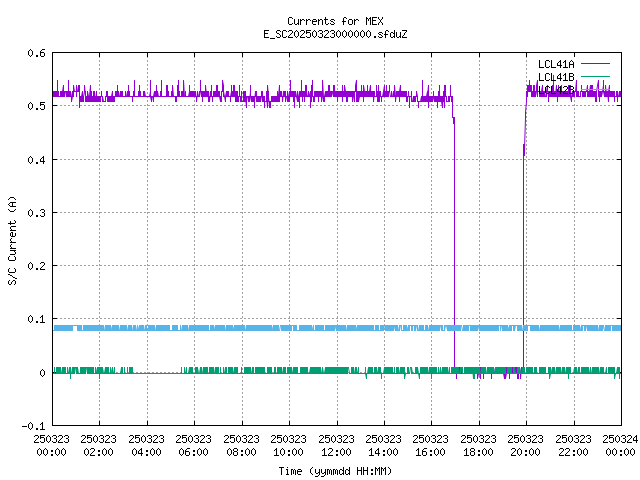Viewport: 640px width, 480px height.
Task: Click the x-axis tick '250323 10:00'
Action: [x=288, y=446]
